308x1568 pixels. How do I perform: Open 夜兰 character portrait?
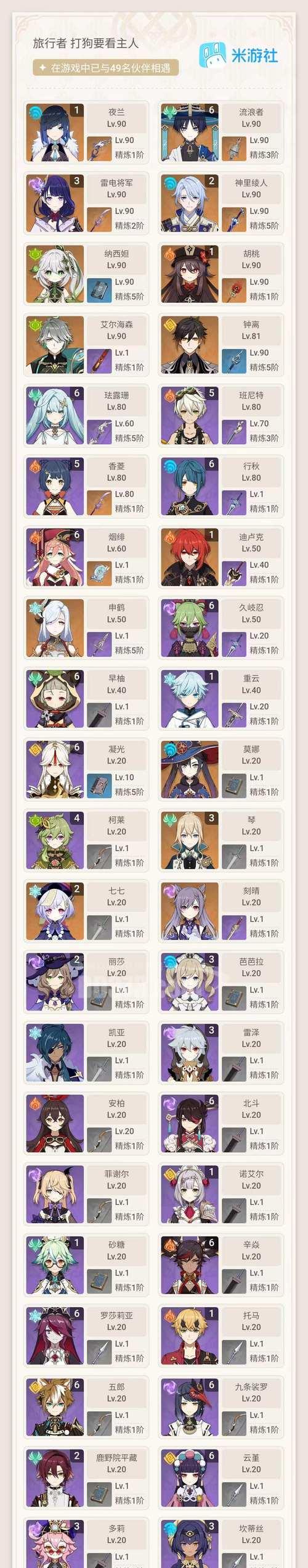click(55, 133)
